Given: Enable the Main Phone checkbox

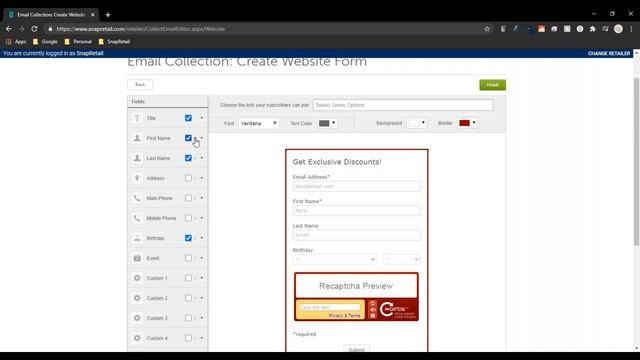Looking at the screenshot, I should coord(188,198).
